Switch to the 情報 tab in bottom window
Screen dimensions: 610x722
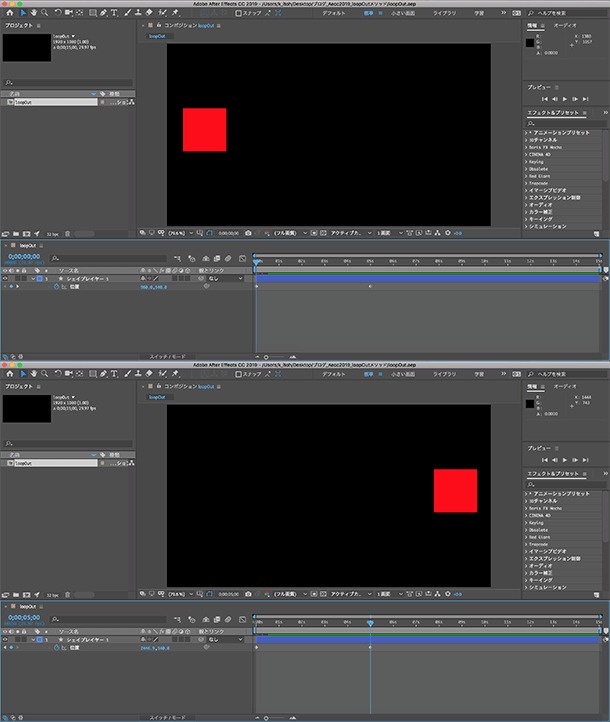point(532,386)
